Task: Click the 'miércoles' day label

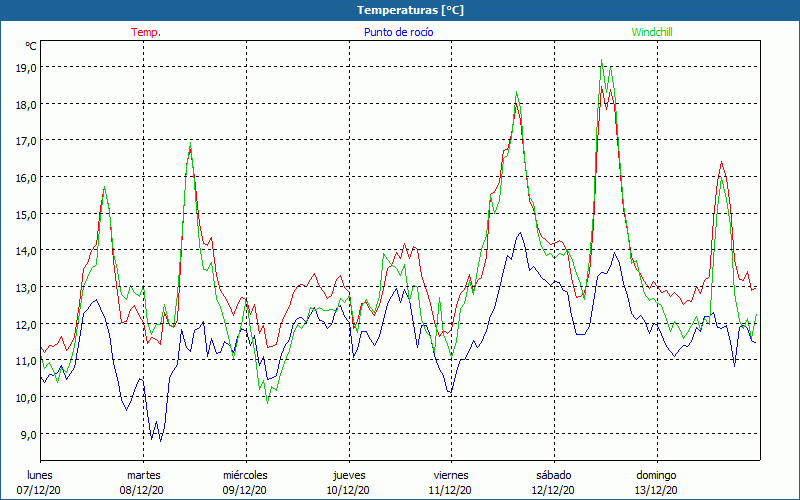Action: (x=245, y=475)
